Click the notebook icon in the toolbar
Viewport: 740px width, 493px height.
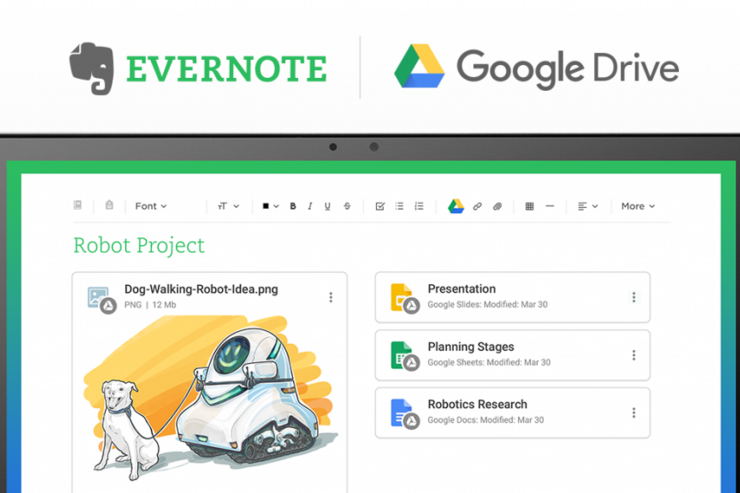click(78, 205)
